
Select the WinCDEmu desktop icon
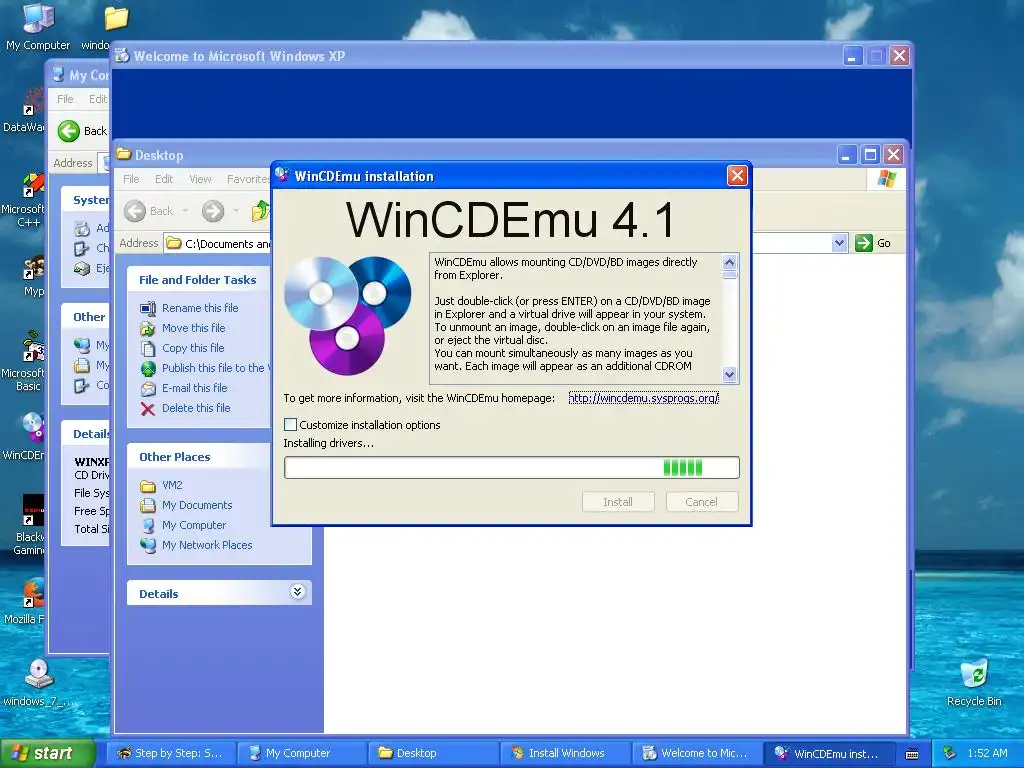click(x=24, y=436)
